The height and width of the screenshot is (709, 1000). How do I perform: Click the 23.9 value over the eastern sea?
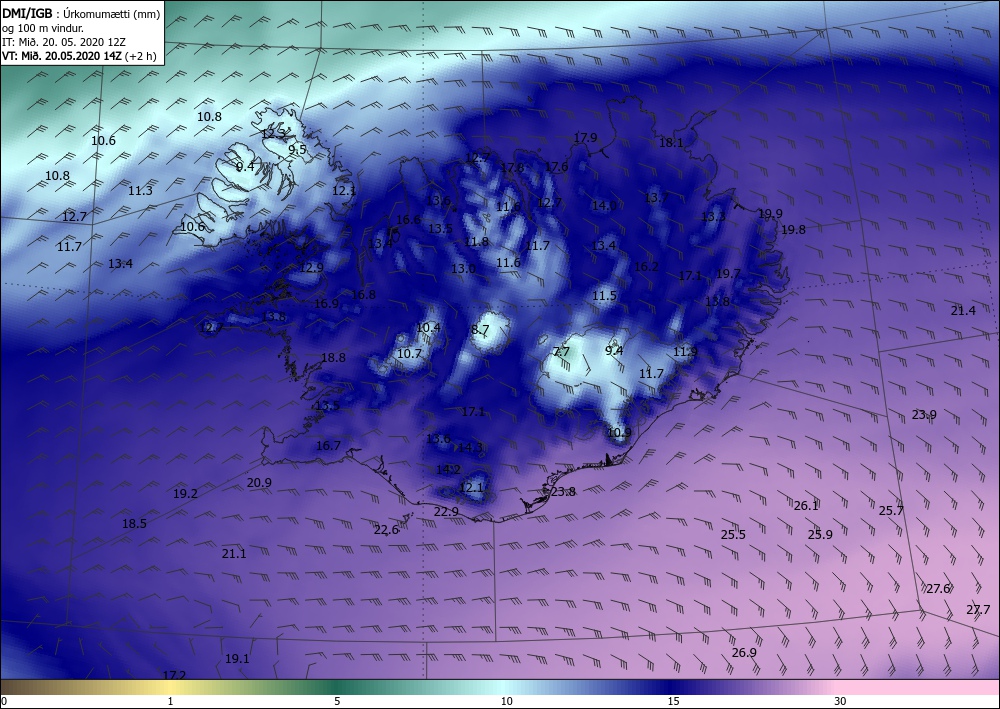point(924,414)
